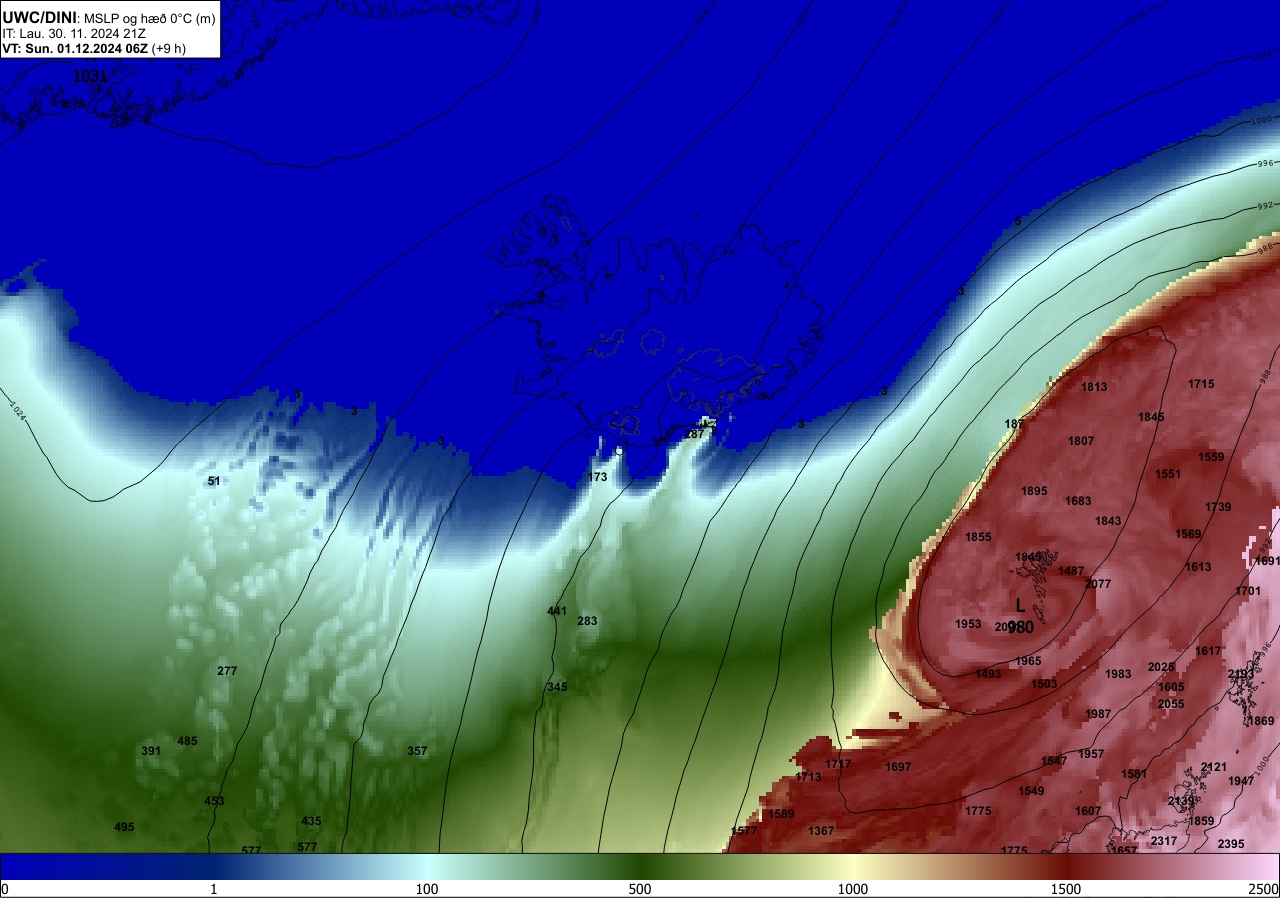Viewport: 1280px width, 898px height.
Task: Click the 1807 height value
Action: tap(1081, 441)
